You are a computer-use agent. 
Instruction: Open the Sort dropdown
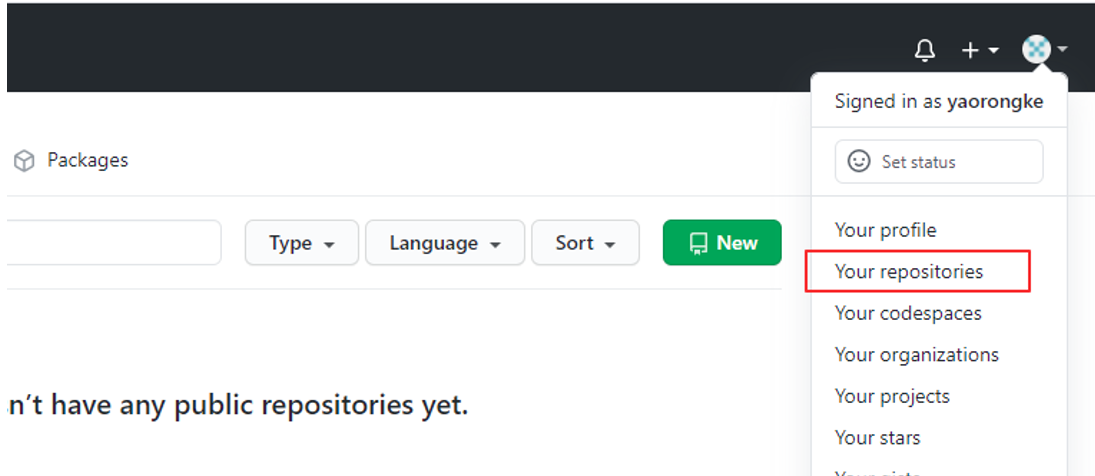click(585, 243)
